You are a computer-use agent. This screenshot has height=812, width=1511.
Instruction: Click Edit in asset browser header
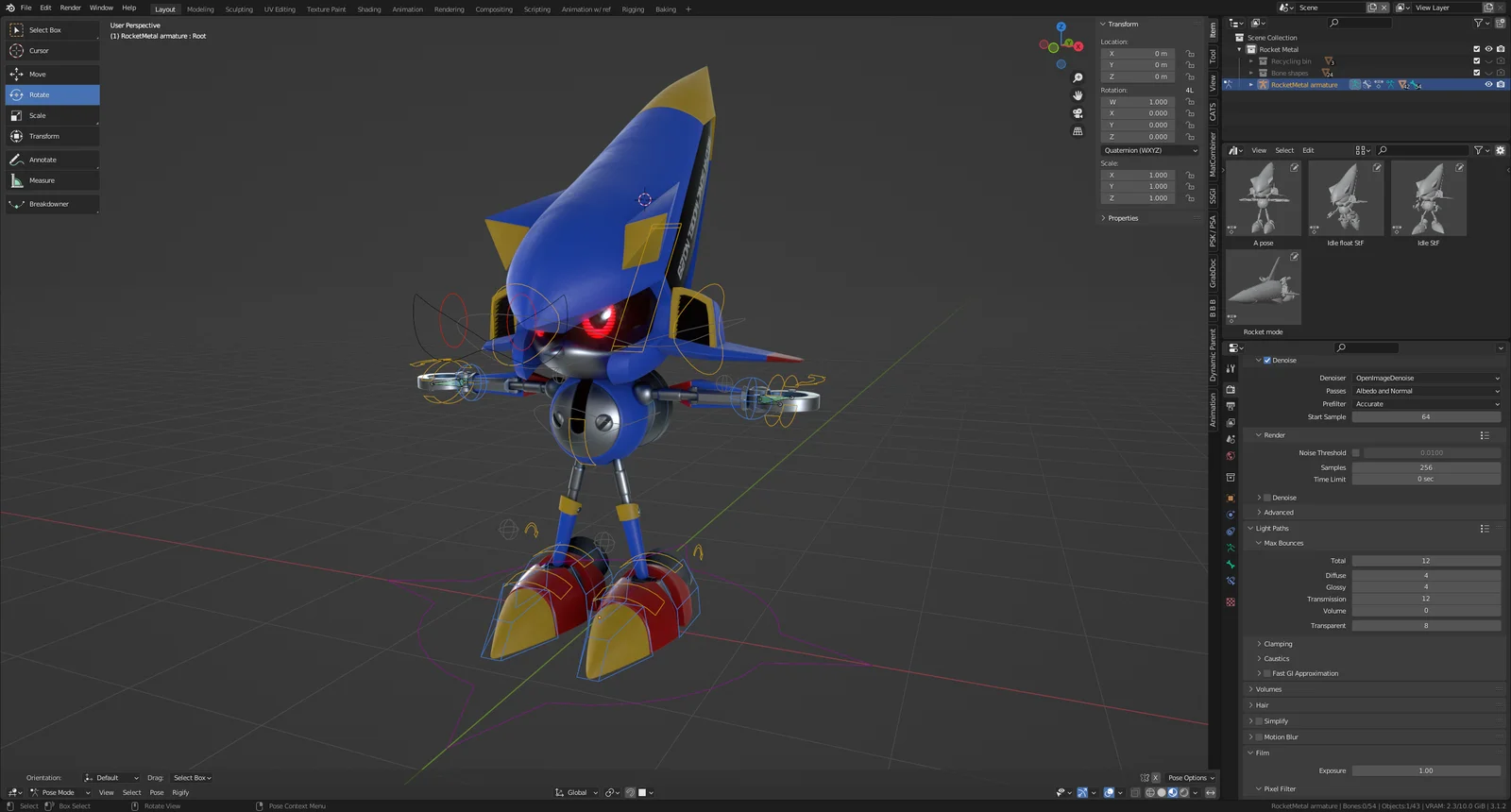click(1308, 150)
